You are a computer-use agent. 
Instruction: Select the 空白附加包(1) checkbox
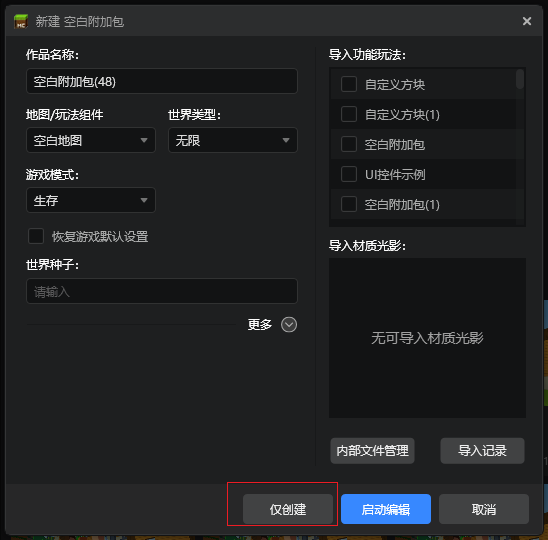(349, 204)
